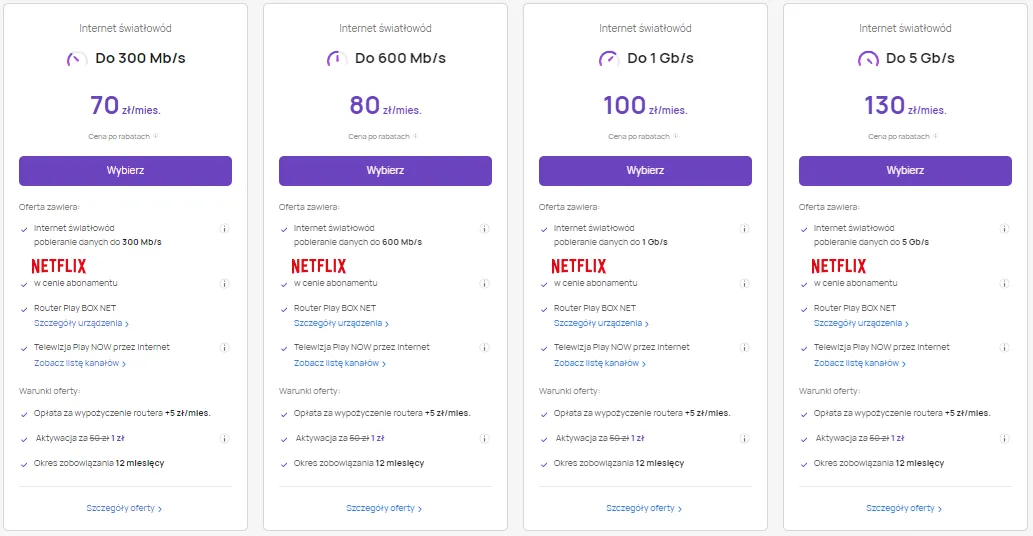Screen dimensions: 1033x536
Task: View 'Zobacz listę kanałów' in the 5 Gb/s plan
Action: pyautogui.click(x=860, y=364)
